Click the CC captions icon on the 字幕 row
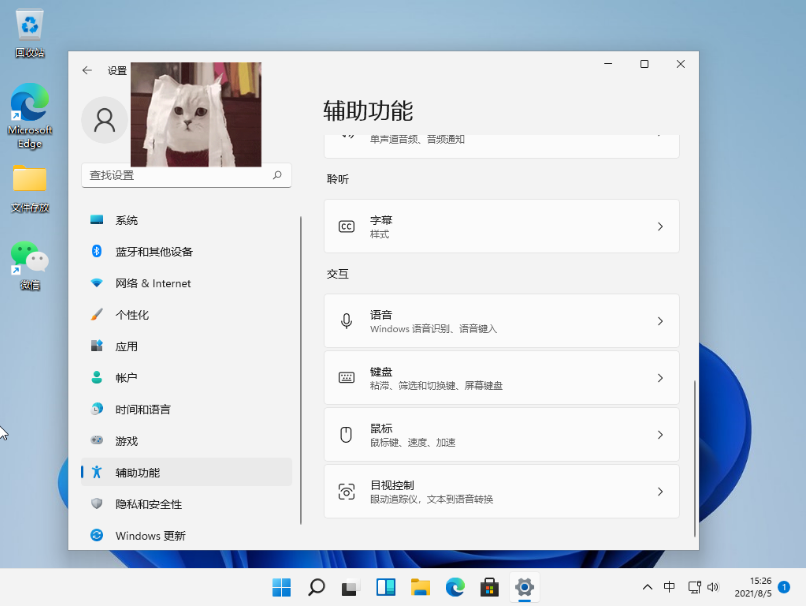The height and width of the screenshot is (606, 807). click(x=345, y=226)
